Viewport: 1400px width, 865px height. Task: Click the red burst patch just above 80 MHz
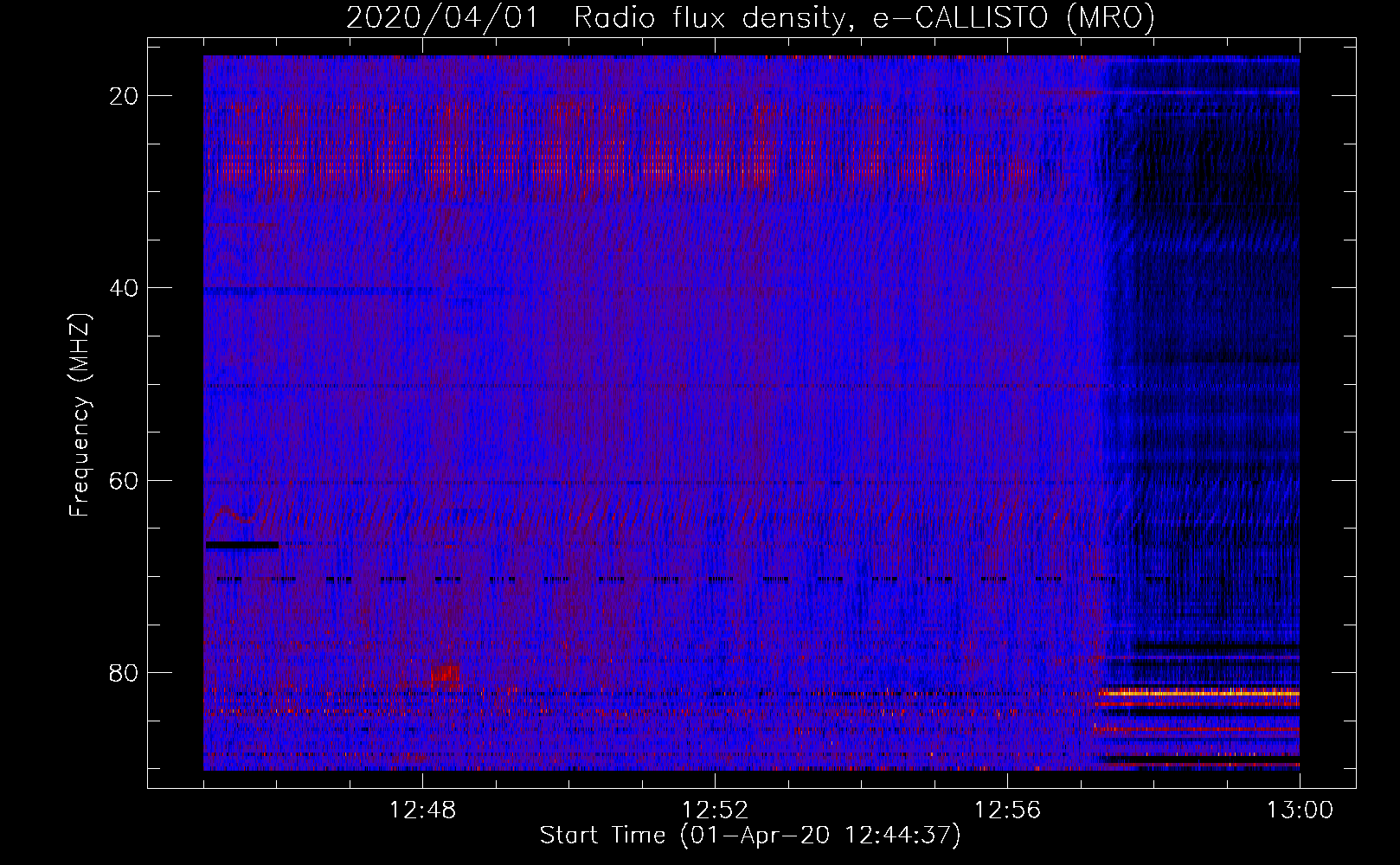tap(446, 672)
